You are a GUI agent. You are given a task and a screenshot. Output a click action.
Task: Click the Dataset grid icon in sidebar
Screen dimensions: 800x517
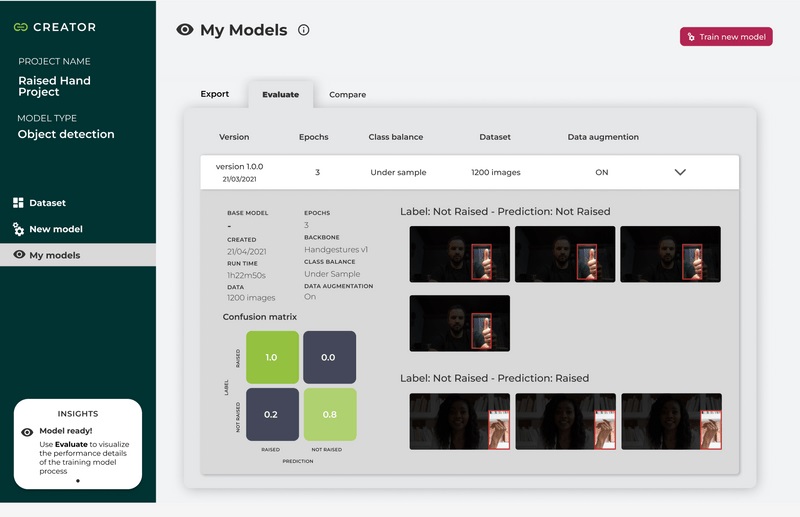[18, 203]
